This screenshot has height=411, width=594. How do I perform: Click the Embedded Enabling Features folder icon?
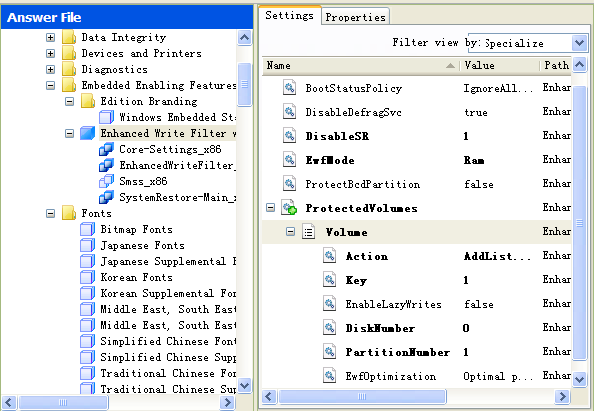pyautogui.click(x=69, y=85)
